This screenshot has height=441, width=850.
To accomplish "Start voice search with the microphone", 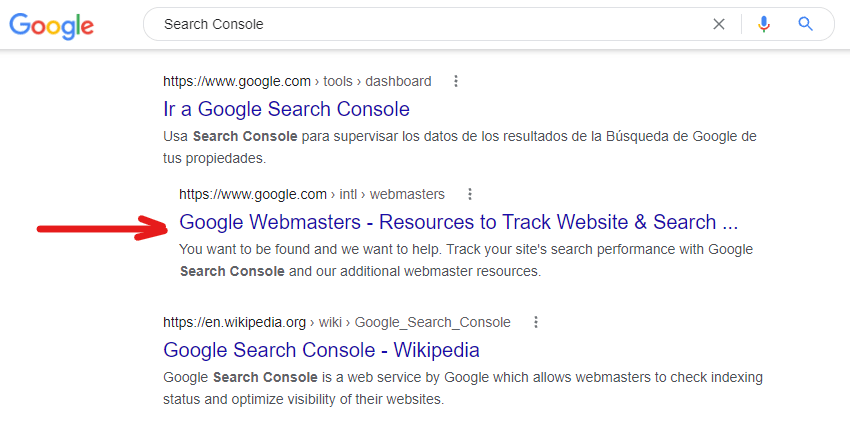I will coord(764,24).
